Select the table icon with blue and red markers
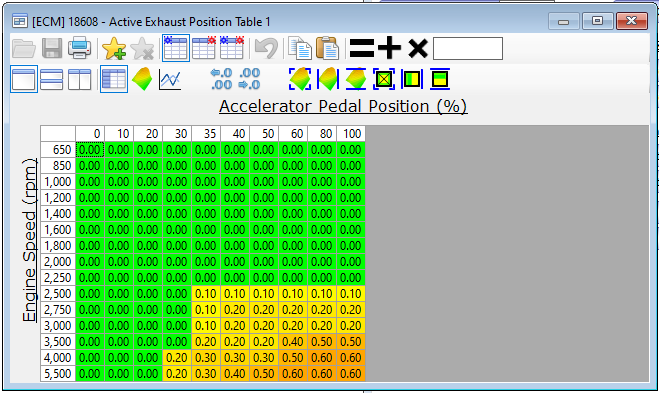This screenshot has height=393, width=659. 232,48
